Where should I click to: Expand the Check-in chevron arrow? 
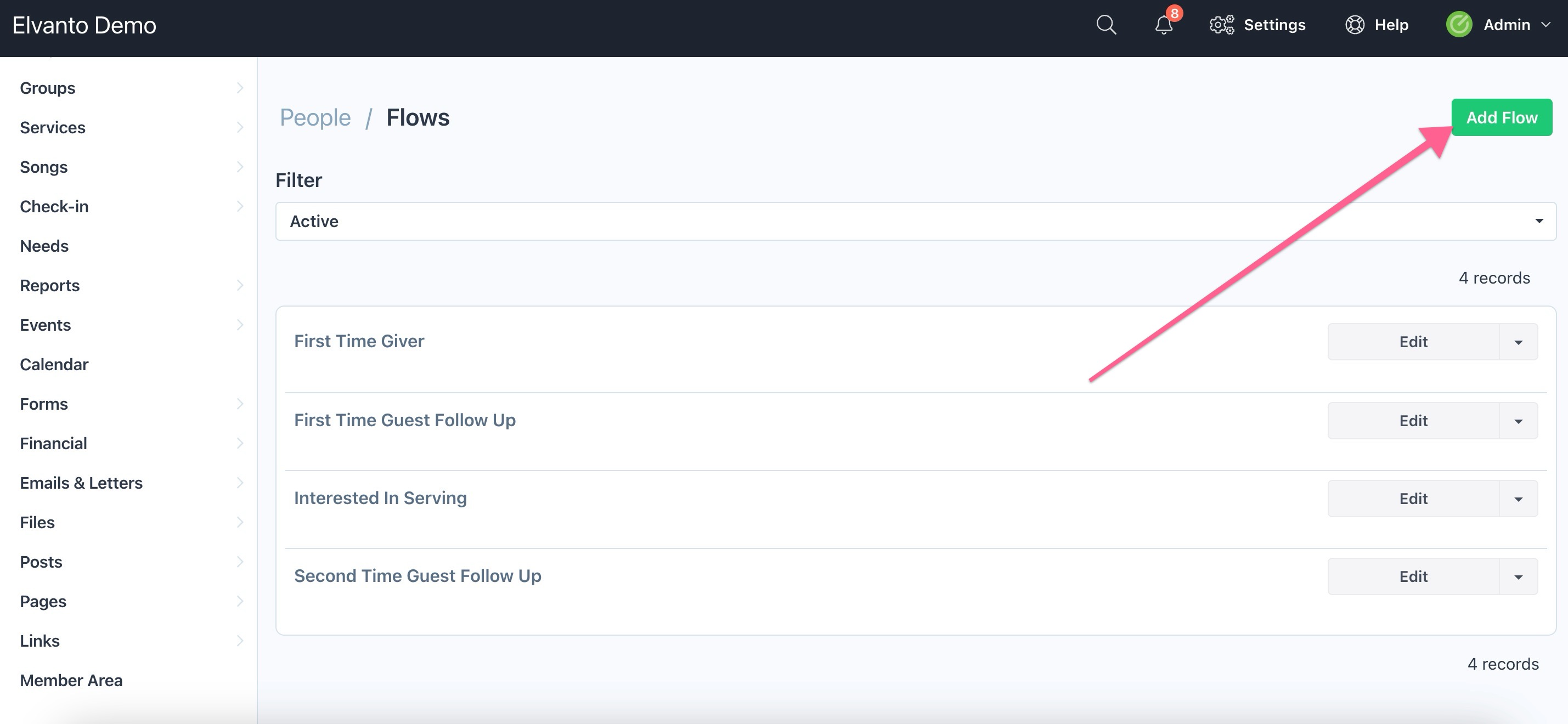(240, 207)
